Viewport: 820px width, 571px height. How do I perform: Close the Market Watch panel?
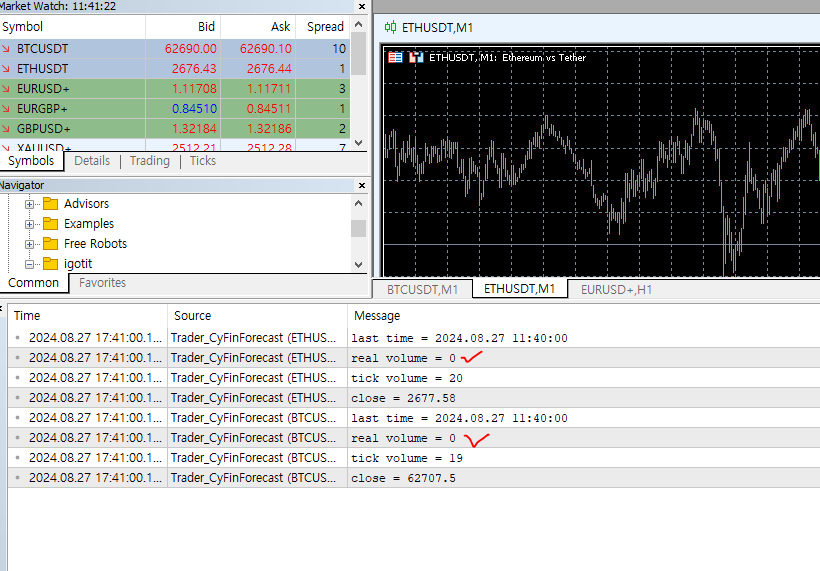[x=361, y=6]
